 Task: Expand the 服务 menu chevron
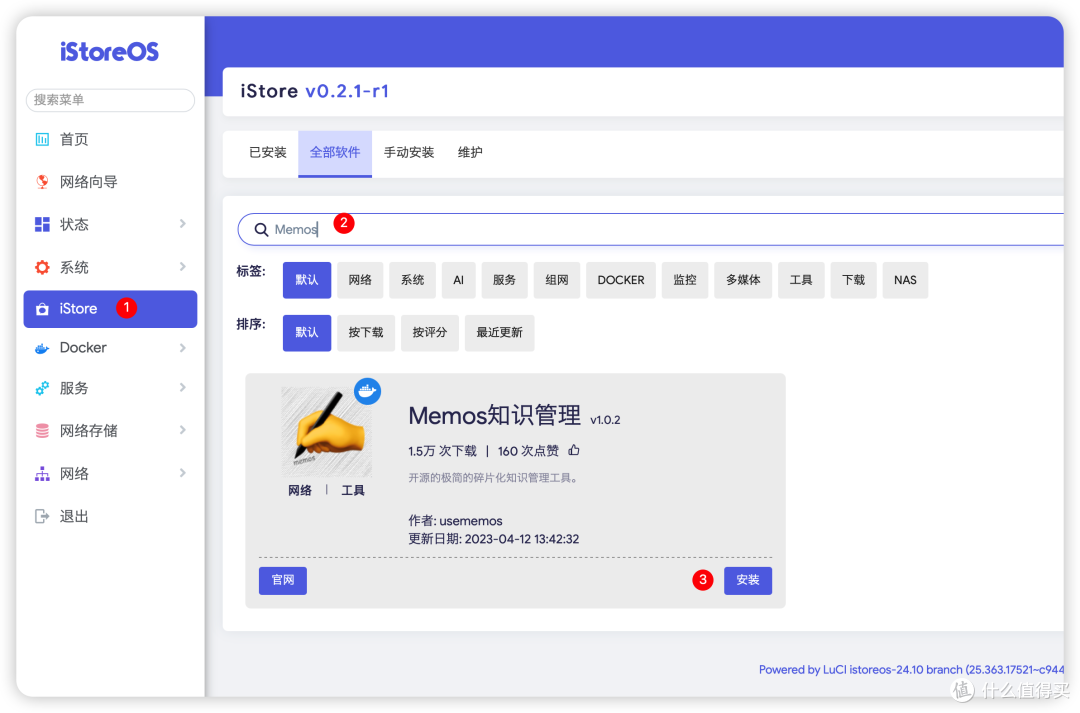pos(183,388)
